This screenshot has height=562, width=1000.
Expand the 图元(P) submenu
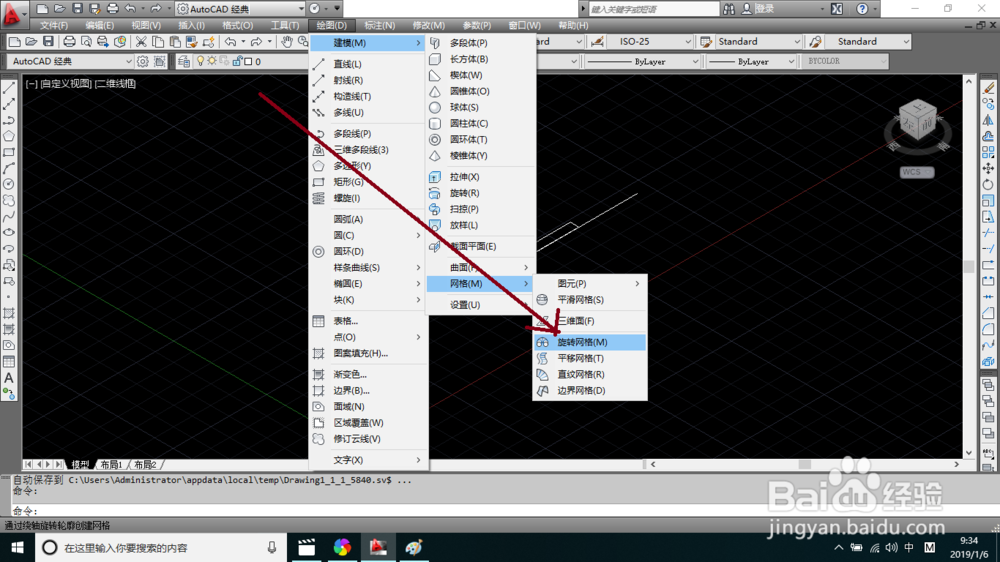(x=590, y=283)
